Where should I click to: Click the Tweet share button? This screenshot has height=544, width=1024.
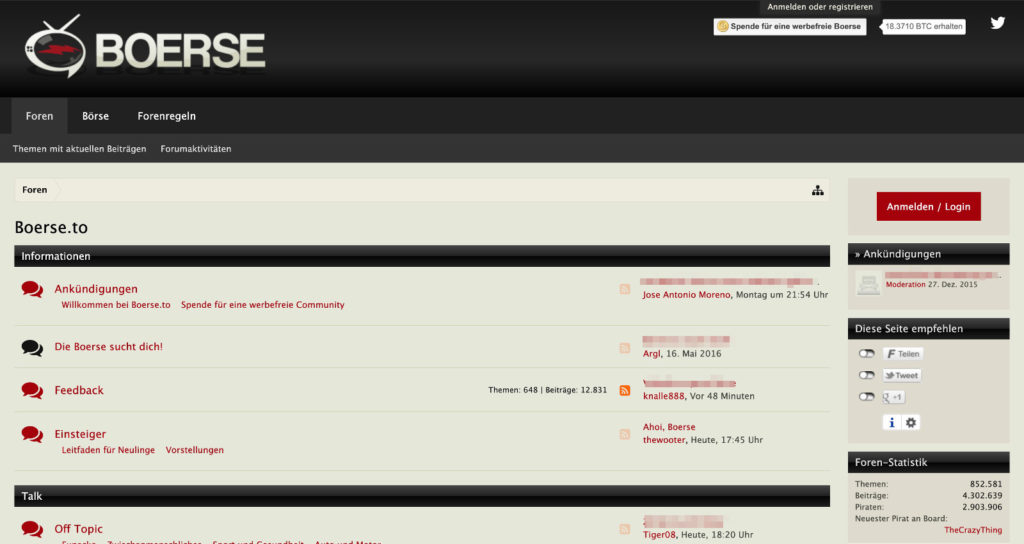[901, 376]
